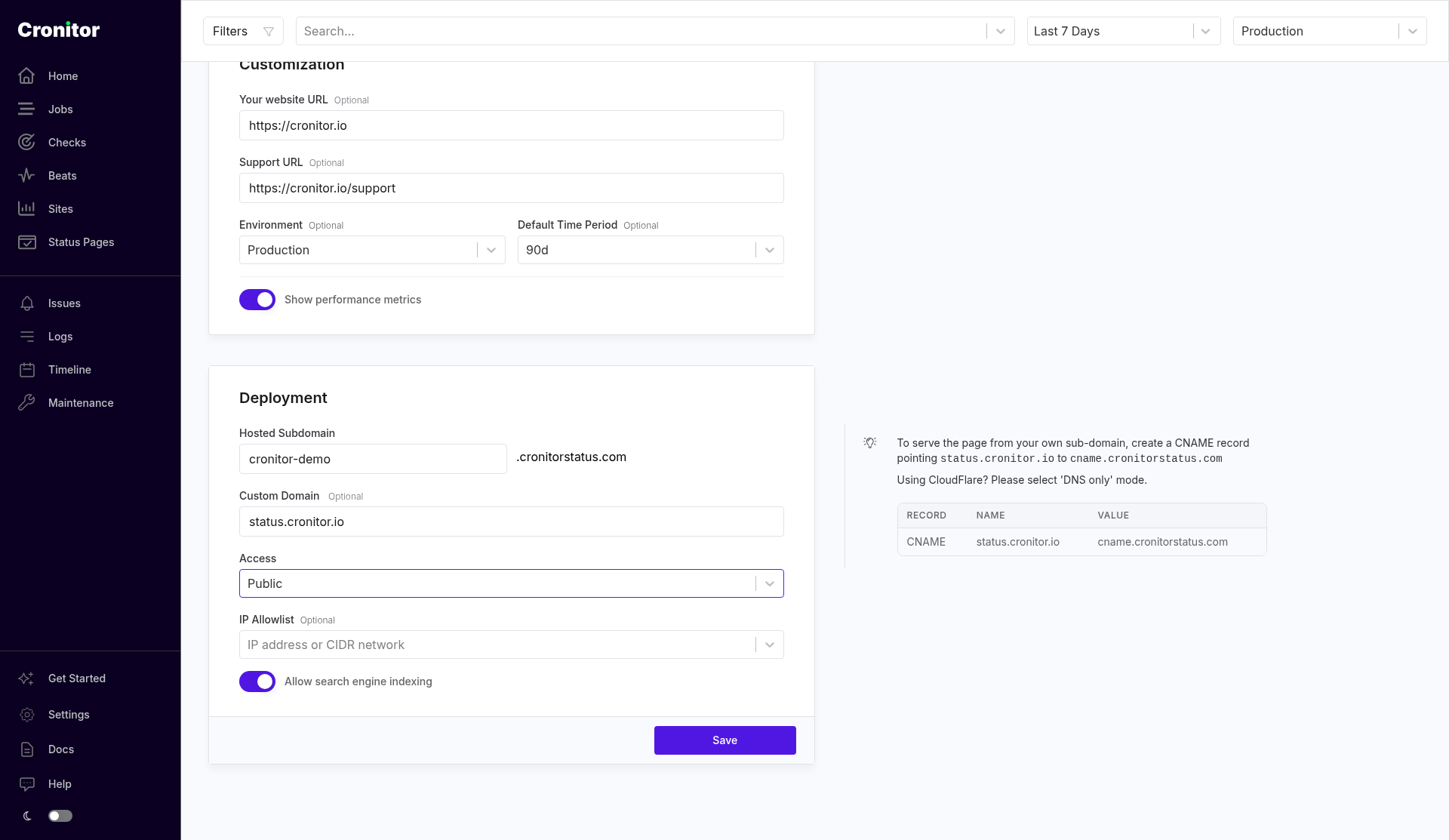Open the Access Public dropdown
The height and width of the screenshot is (840, 1449).
pyautogui.click(x=512, y=583)
